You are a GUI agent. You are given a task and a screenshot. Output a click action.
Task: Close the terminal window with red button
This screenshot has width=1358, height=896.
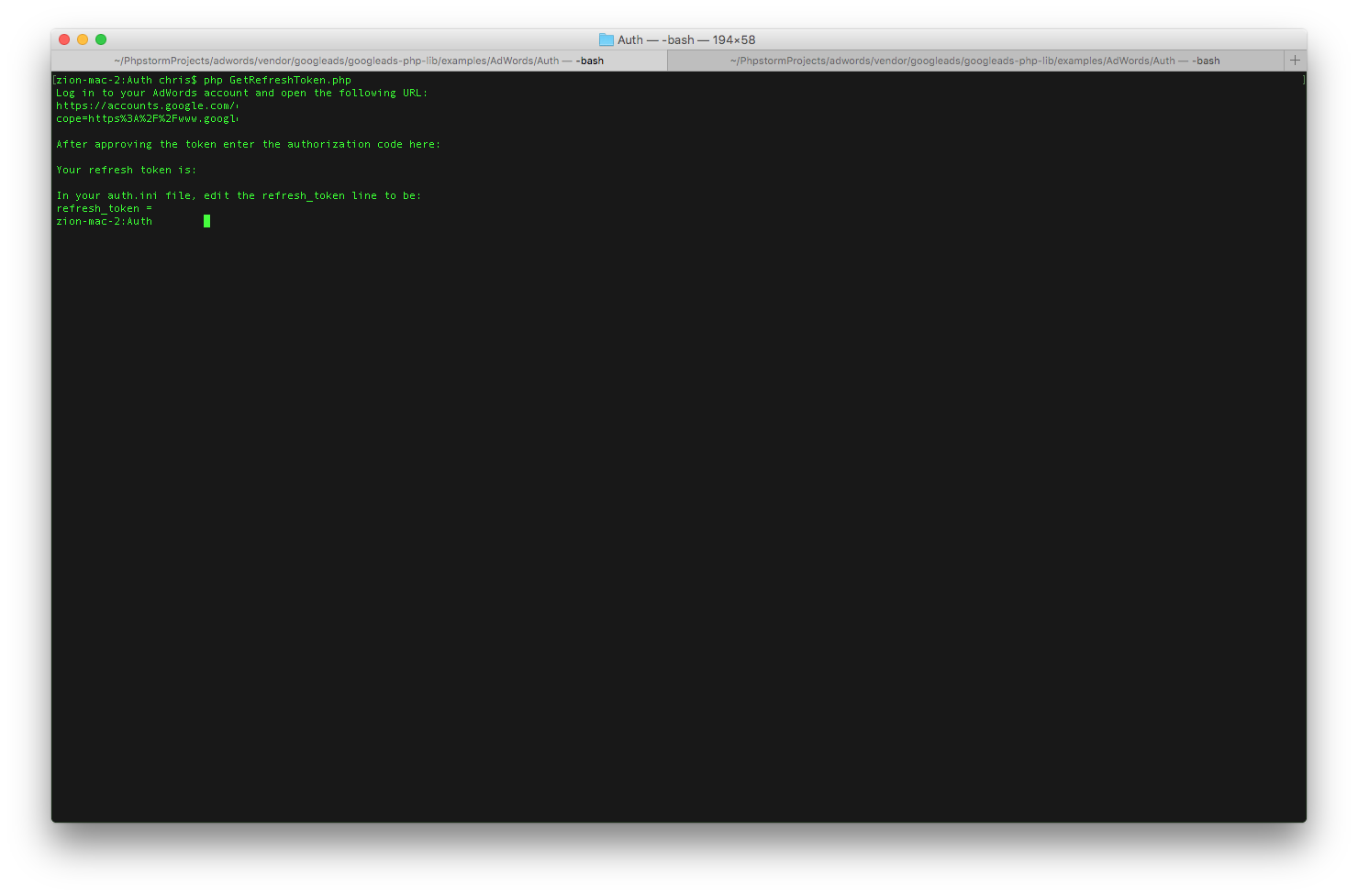(x=64, y=39)
